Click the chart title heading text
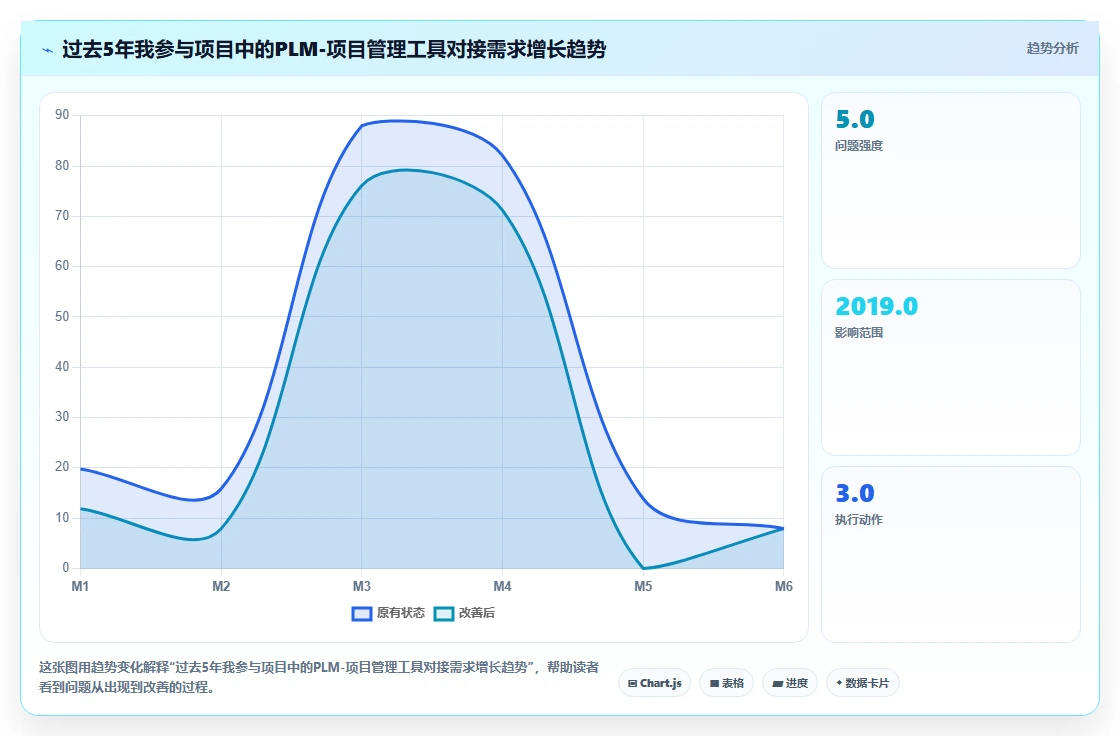This screenshot has height=736, width=1120. point(334,49)
